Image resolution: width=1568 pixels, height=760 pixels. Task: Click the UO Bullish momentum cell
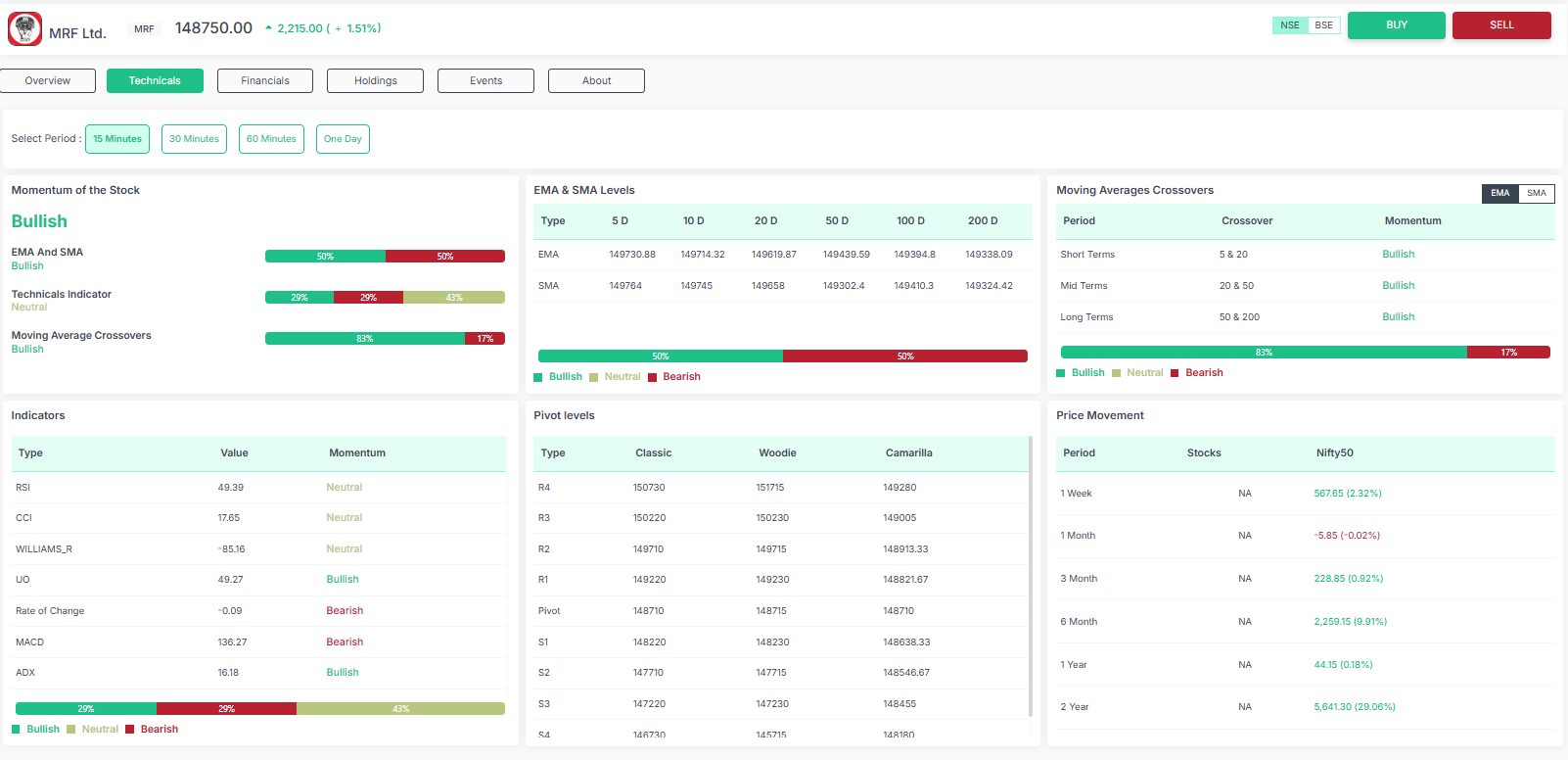tap(343, 580)
